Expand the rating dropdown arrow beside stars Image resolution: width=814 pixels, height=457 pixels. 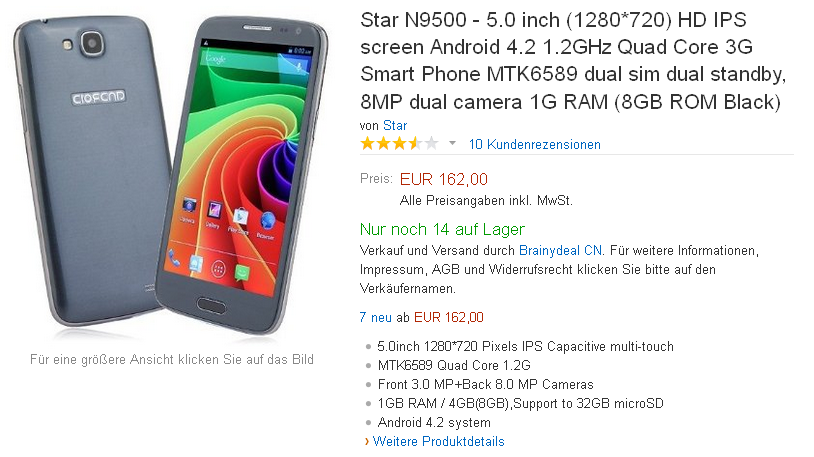(452, 143)
